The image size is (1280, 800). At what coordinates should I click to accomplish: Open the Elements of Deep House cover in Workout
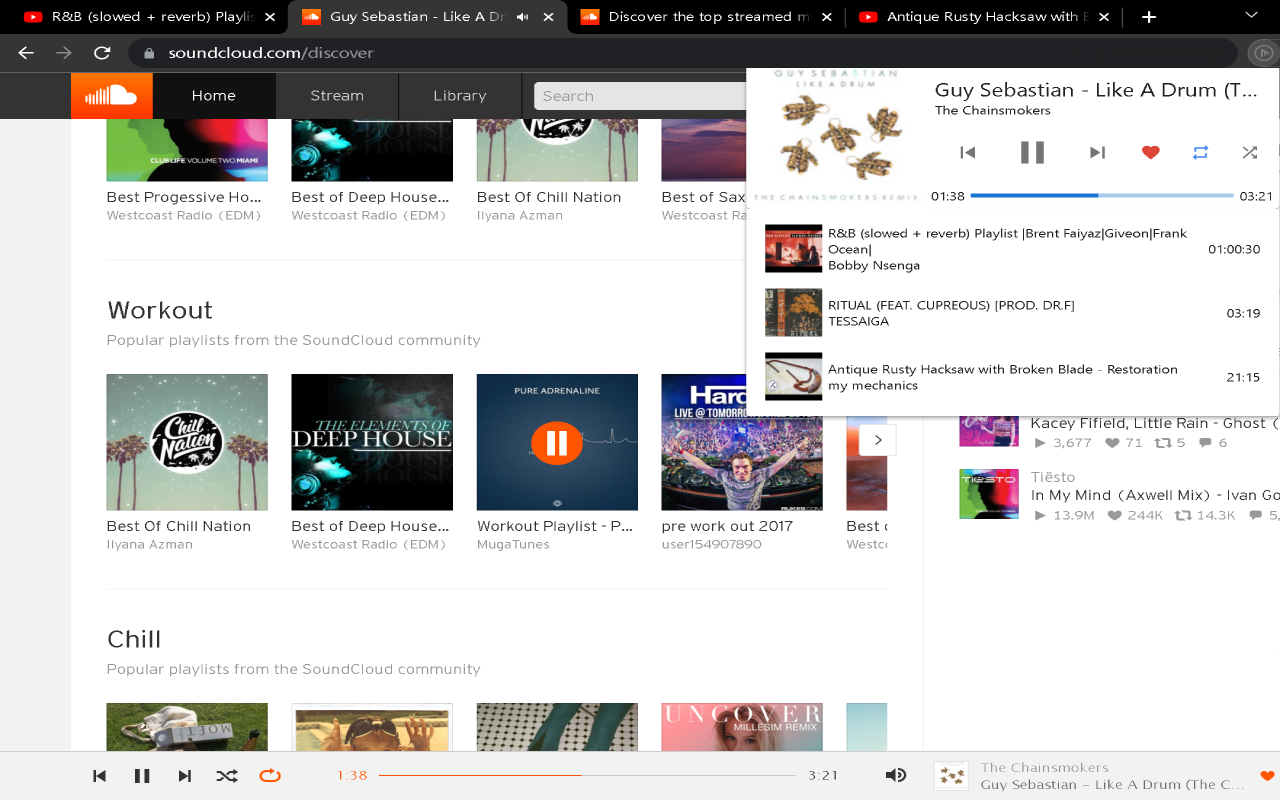(x=372, y=442)
